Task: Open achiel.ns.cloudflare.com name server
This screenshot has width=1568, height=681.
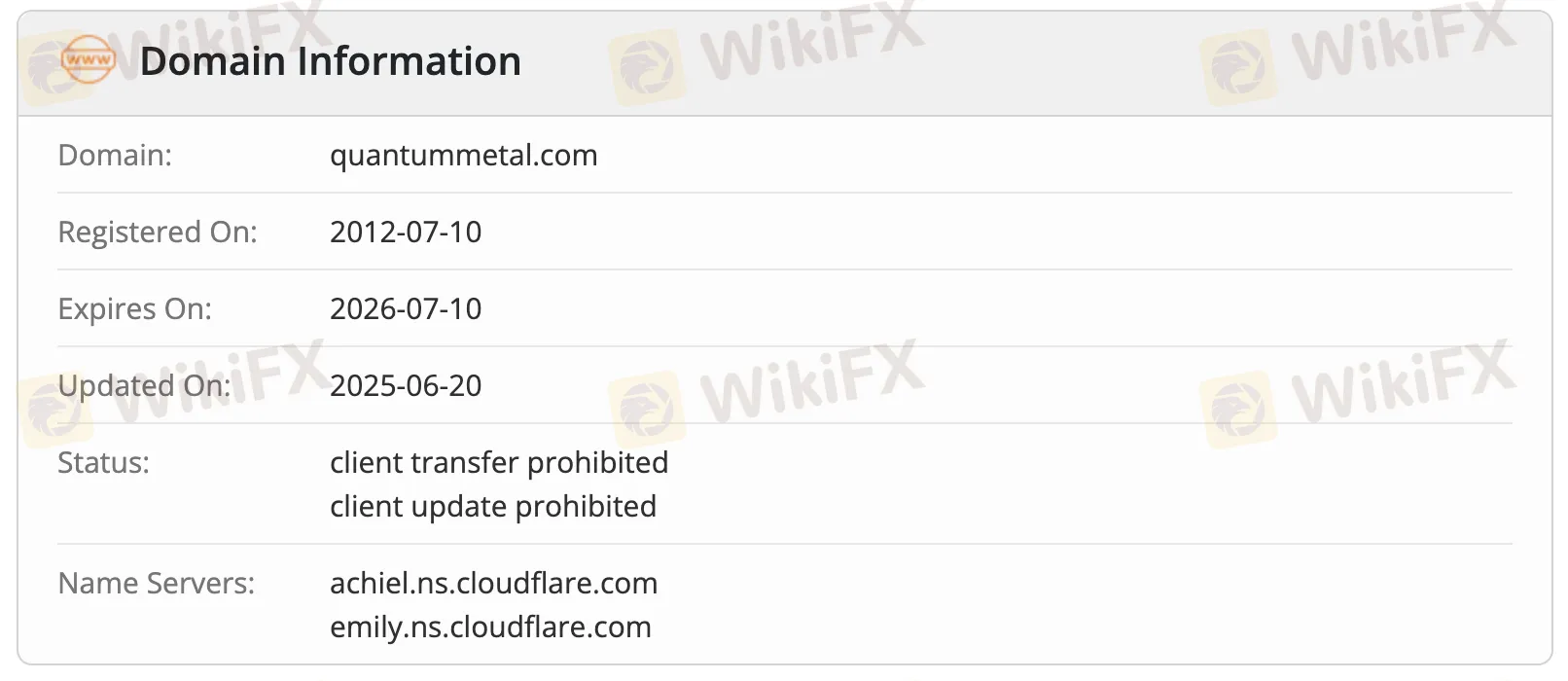Action: tap(494, 584)
